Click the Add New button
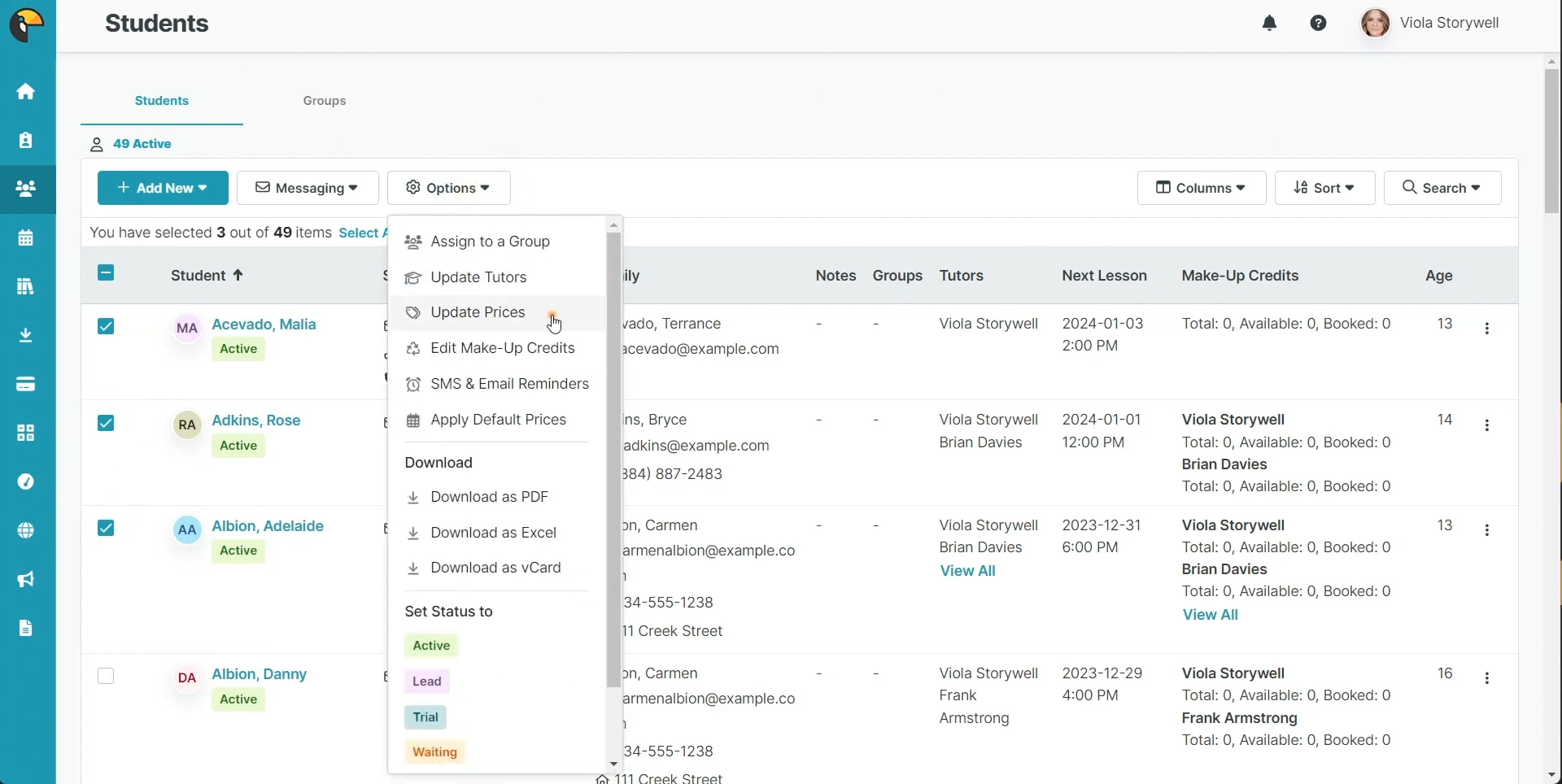The height and width of the screenshot is (784, 1562). 162,188
